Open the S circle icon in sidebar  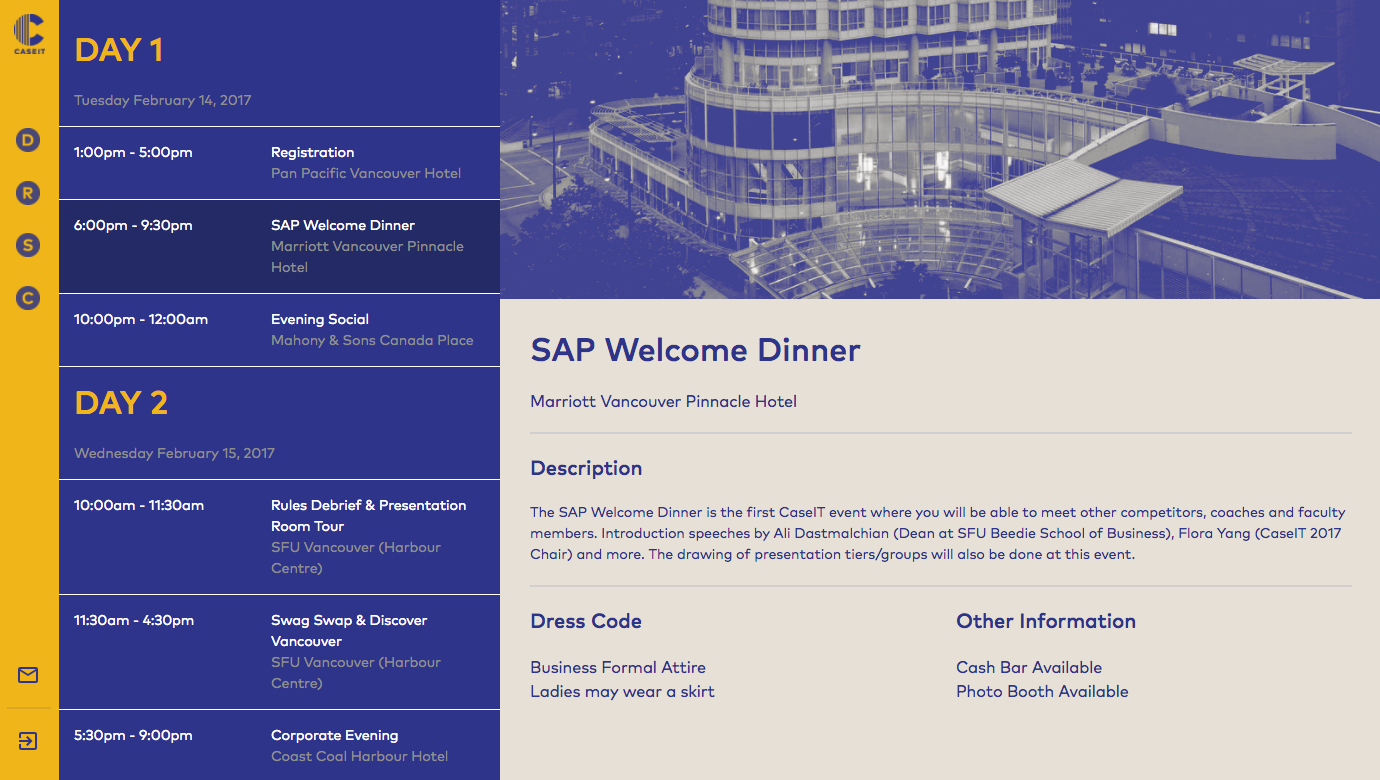point(28,245)
